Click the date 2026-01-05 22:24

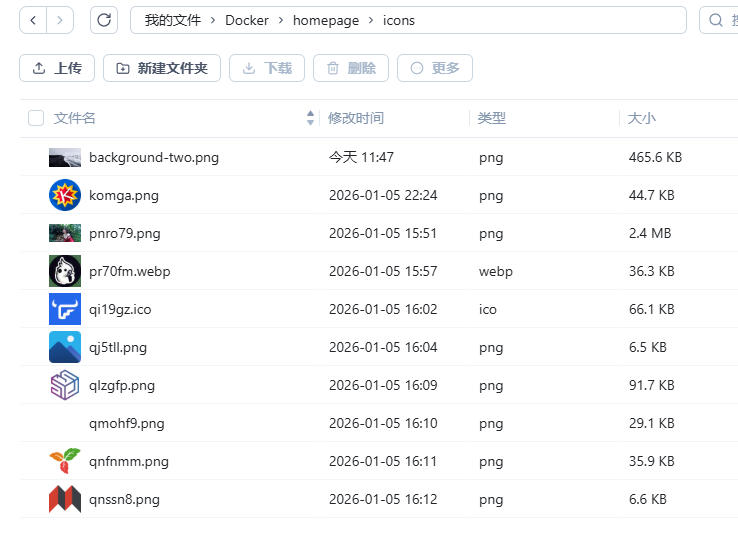383,195
